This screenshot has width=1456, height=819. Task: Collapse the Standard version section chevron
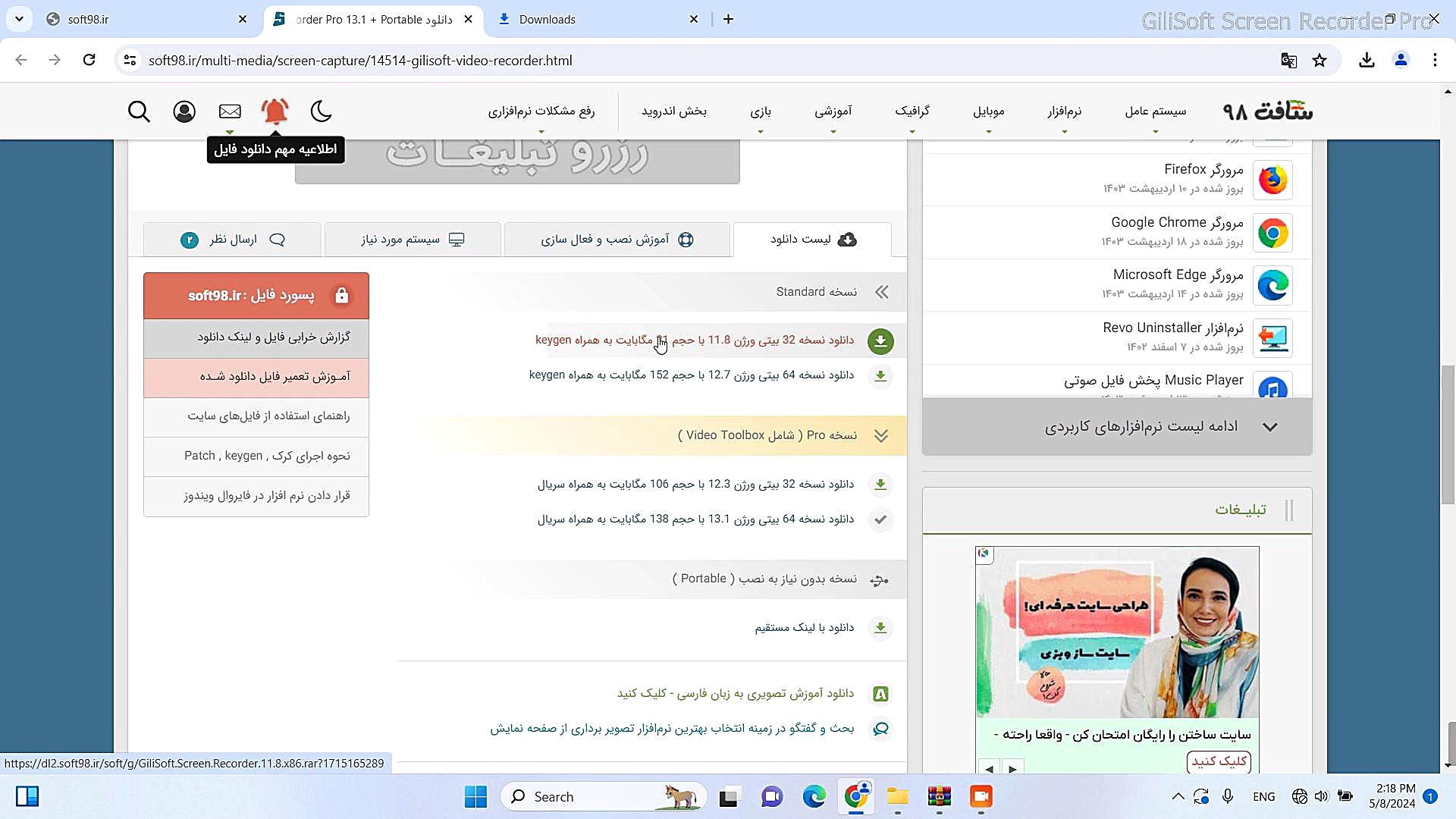(881, 292)
